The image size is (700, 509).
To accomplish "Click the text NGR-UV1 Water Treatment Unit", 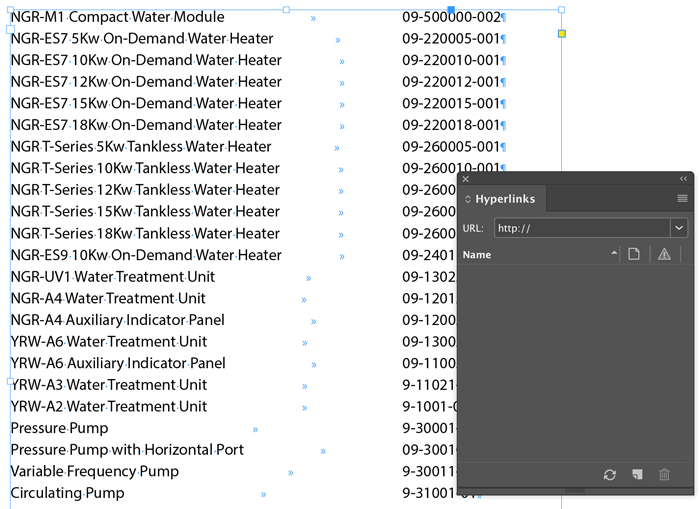I will click(113, 277).
